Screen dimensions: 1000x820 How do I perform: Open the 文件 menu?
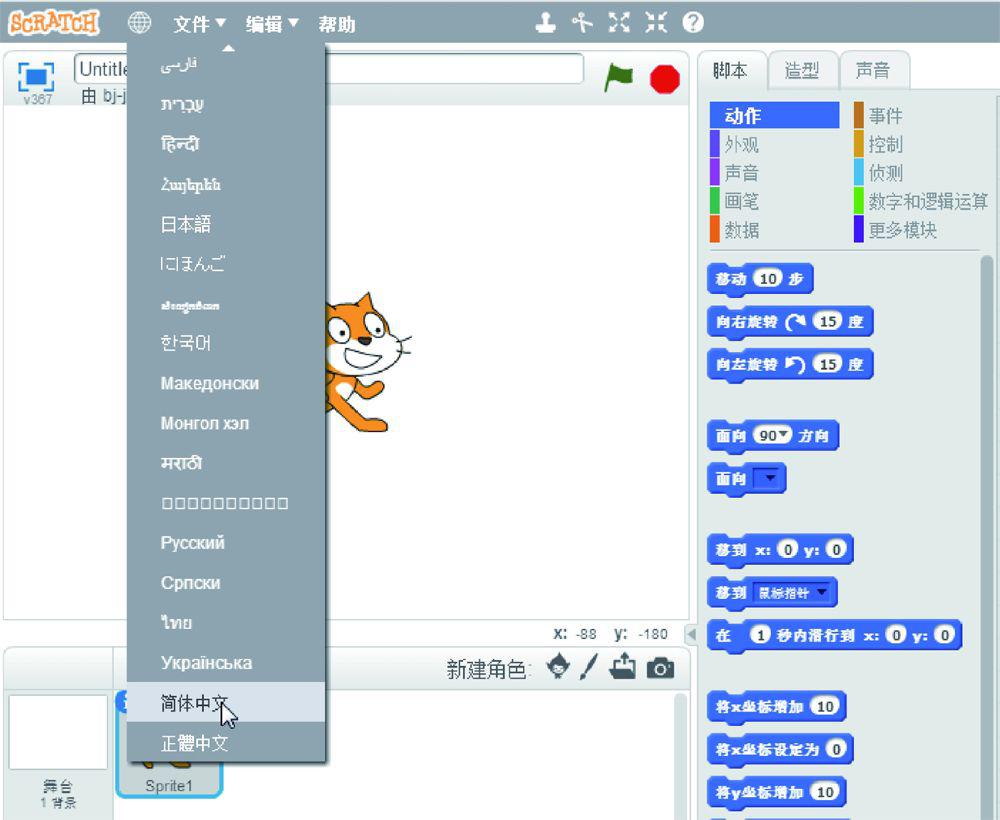(199, 24)
